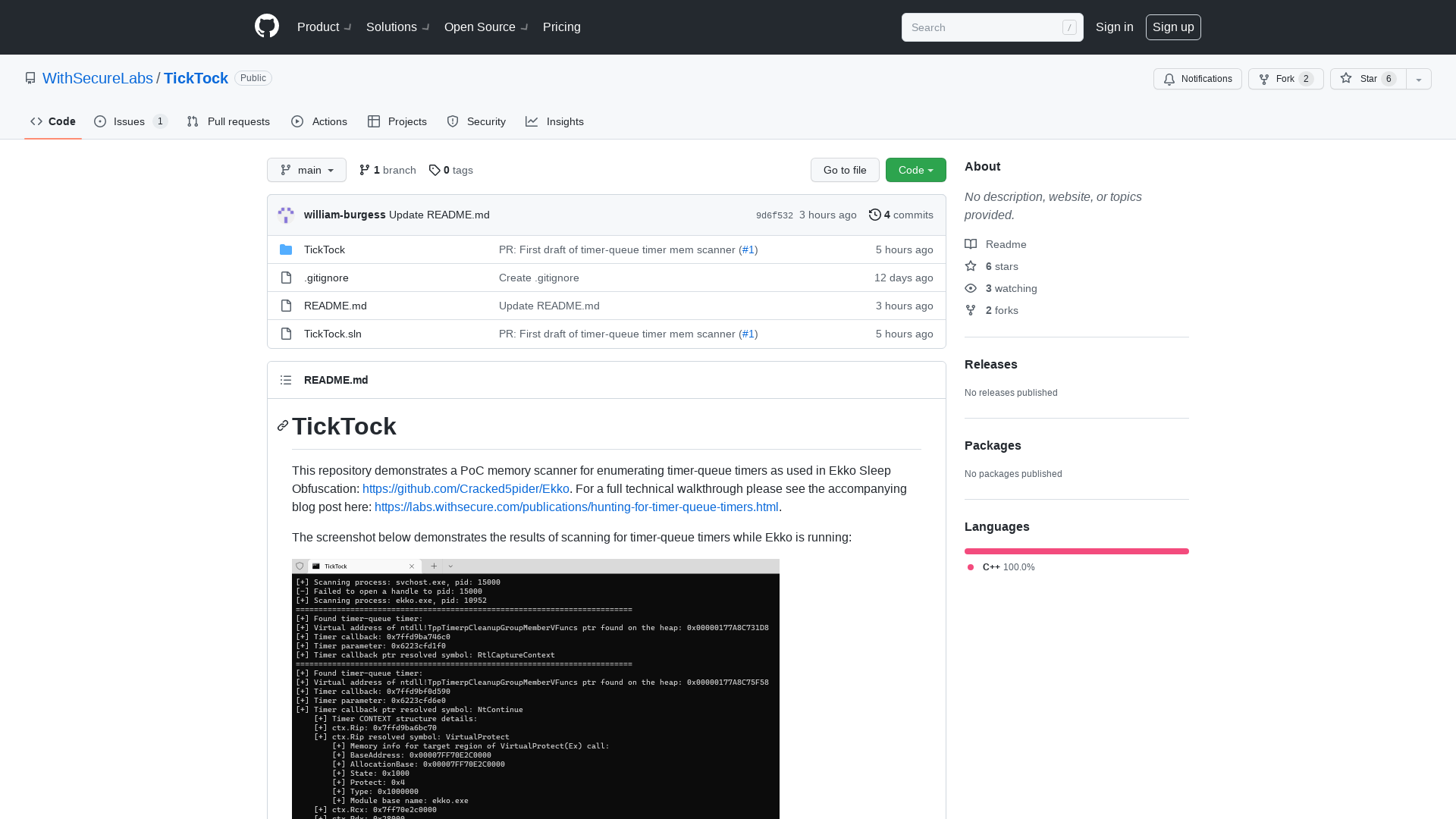Open the main branch selector dropdown

pos(306,170)
